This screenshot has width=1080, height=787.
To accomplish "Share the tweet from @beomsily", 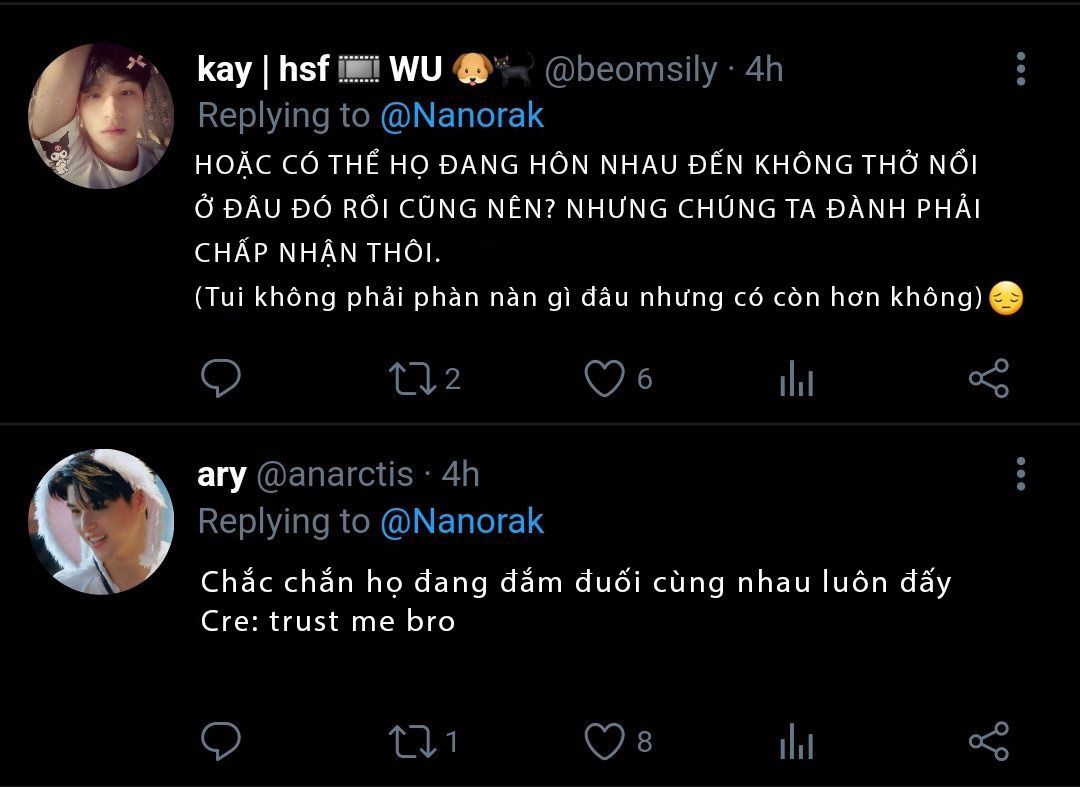I will 988,379.
